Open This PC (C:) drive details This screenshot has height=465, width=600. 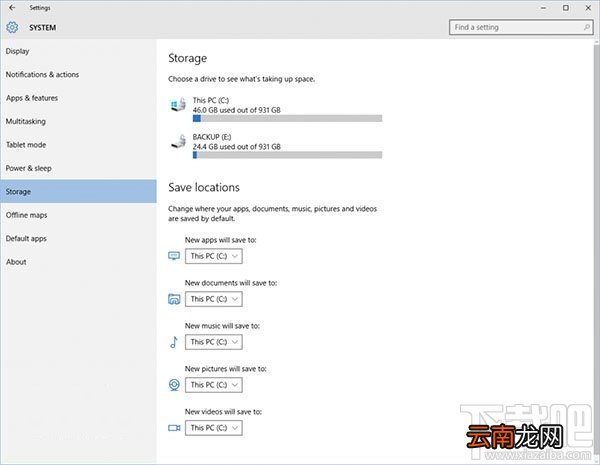click(276, 109)
